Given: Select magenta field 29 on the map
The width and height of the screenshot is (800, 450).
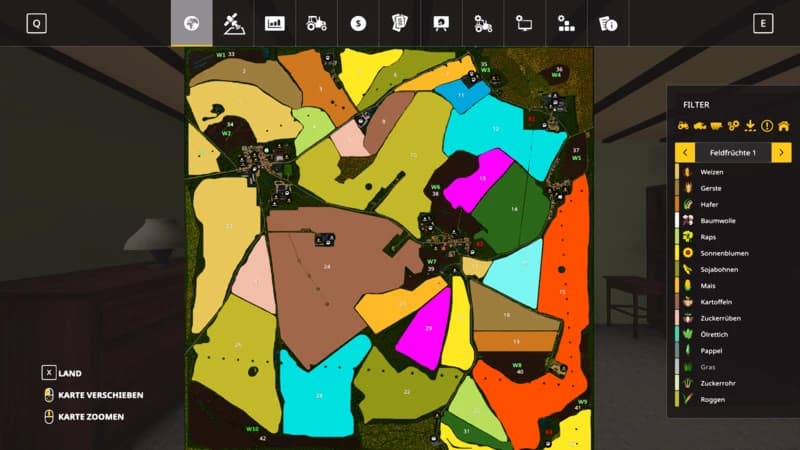Looking at the screenshot, I should click(429, 329).
